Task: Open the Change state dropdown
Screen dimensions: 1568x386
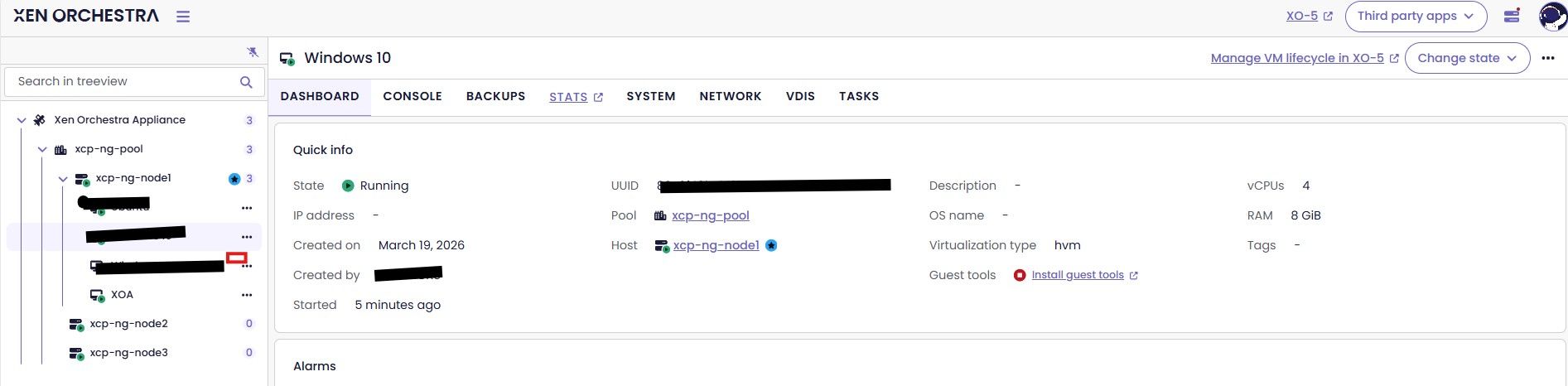Action: [1467, 58]
